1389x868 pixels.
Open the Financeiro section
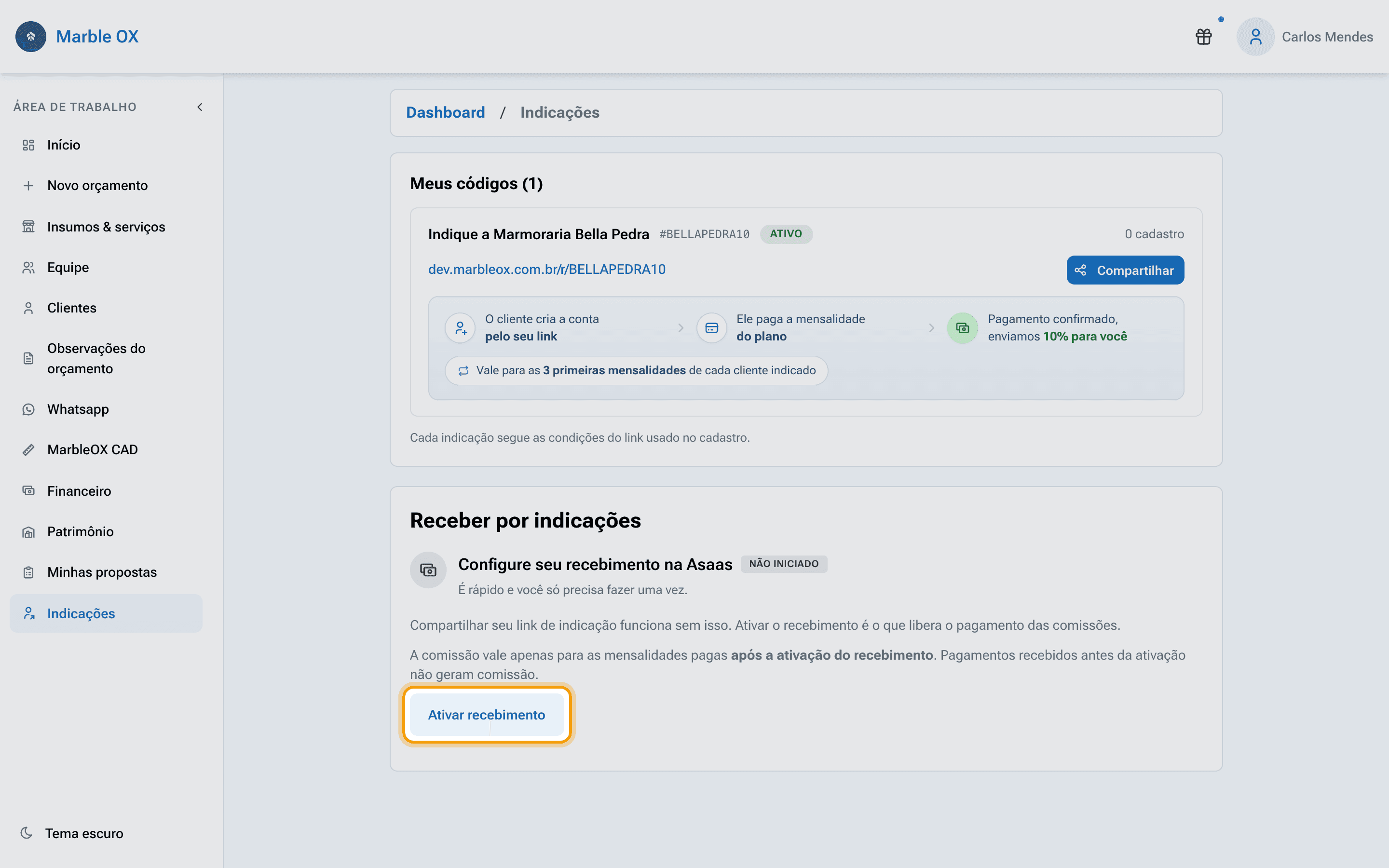[106, 491]
